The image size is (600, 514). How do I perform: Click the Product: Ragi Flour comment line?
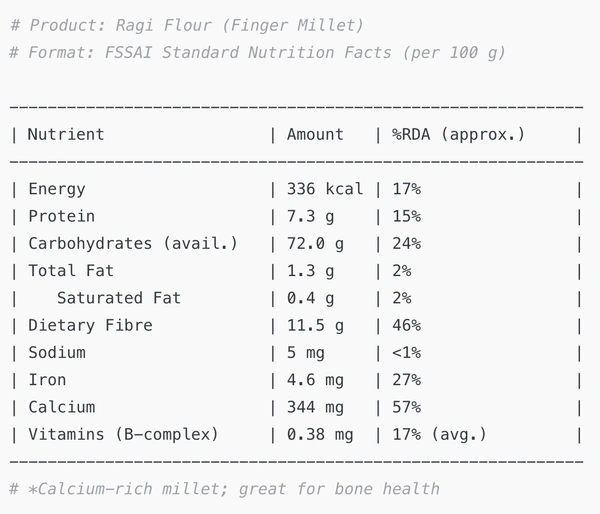click(186, 24)
